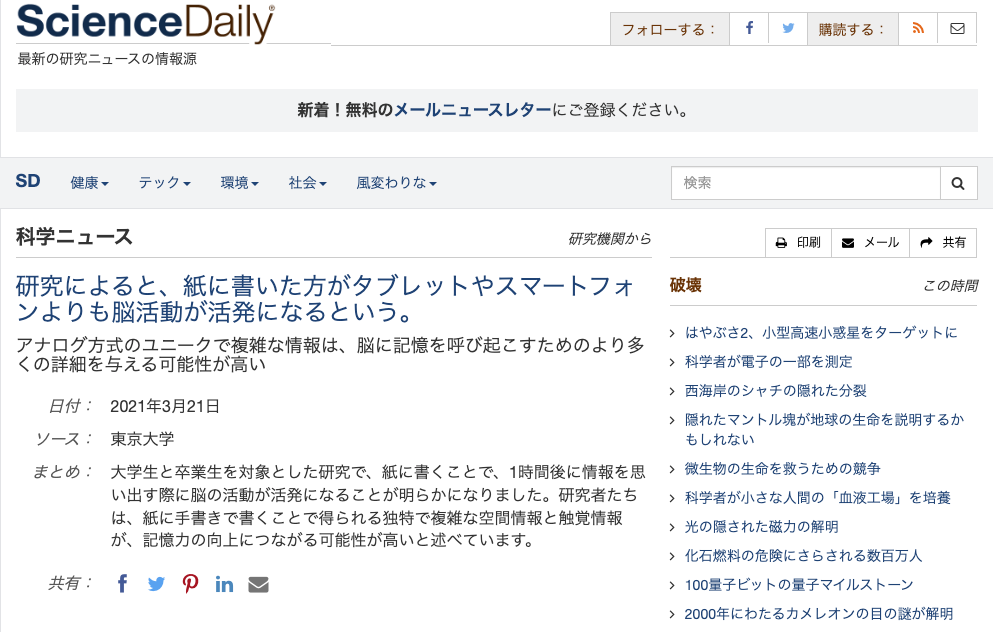This screenshot has height=632, width=993.
Task: Click the Twitter follow icon in header
Action: coord(788,29)
